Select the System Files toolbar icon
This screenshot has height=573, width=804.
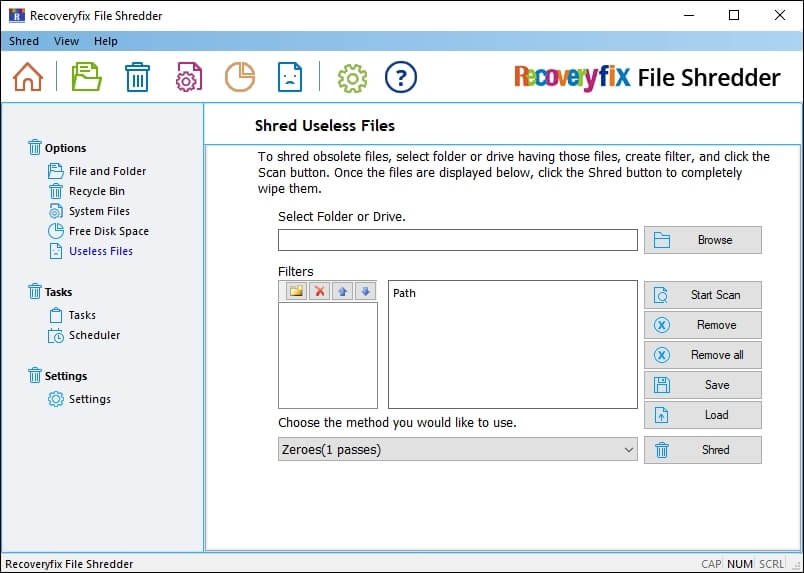coord(189,77)
